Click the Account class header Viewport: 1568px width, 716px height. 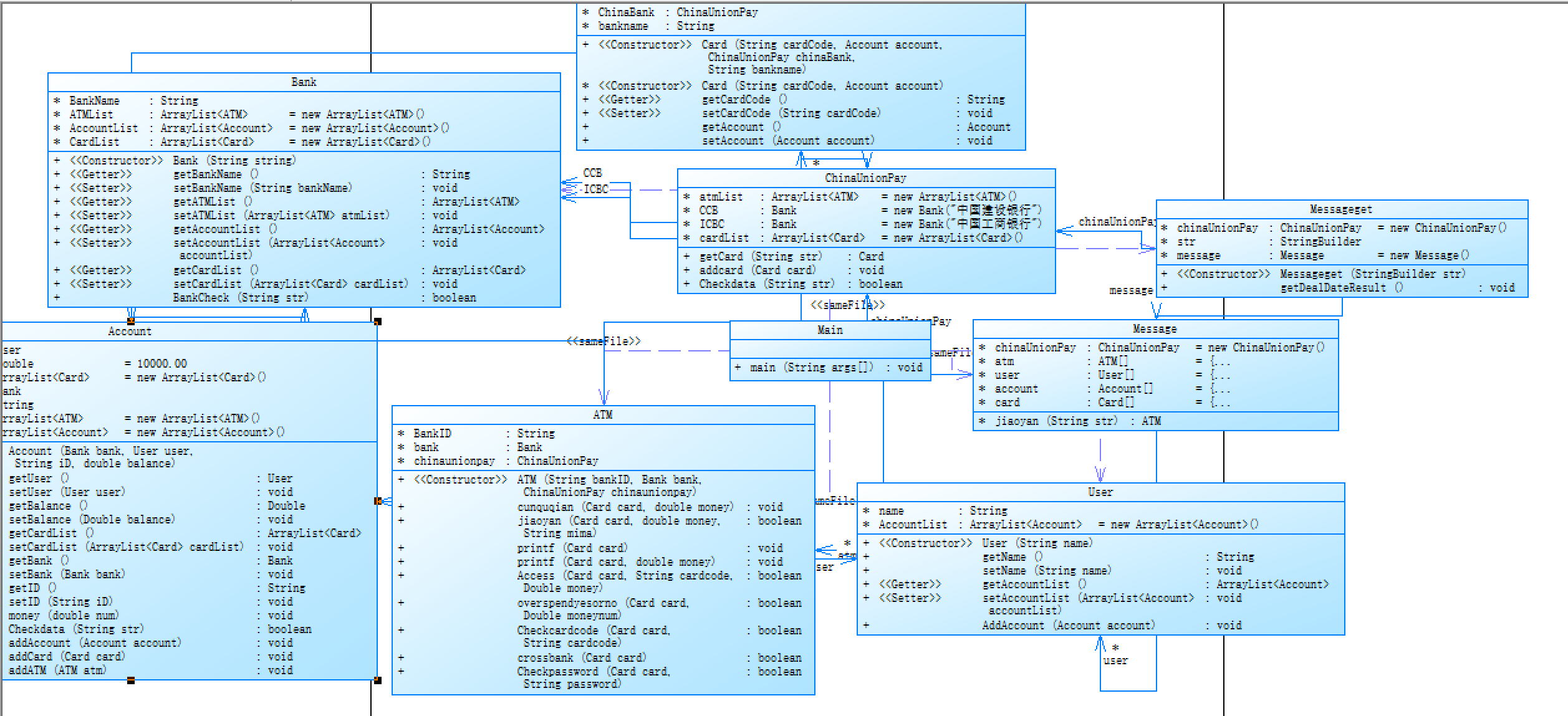click(130, 332)
